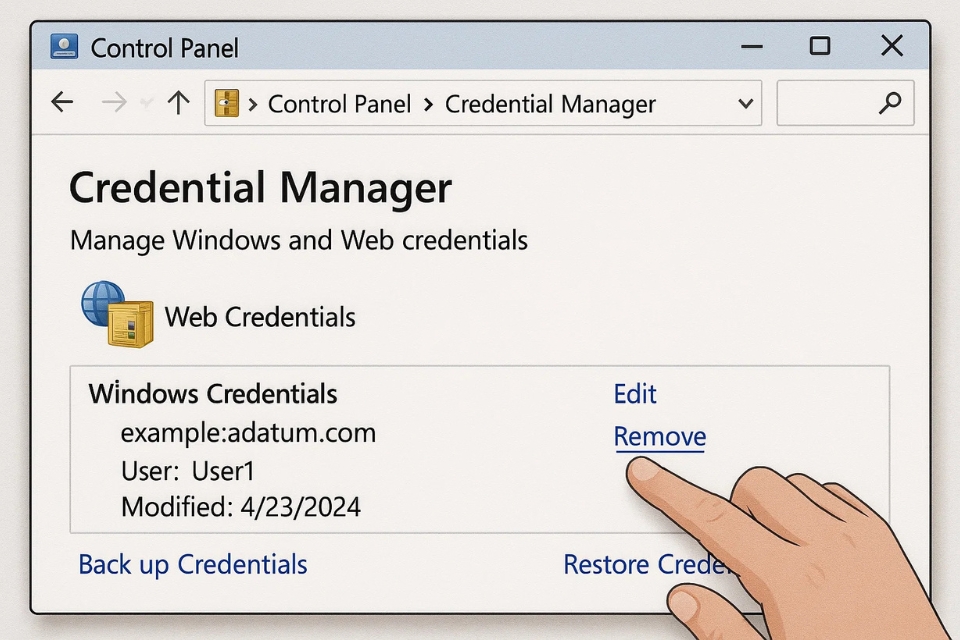Expand the chevron before Control Panel breadcrumb
Image resolution: width=960 pixels, height=640 pixels.
pyautogui.click(x=254, y=104)
